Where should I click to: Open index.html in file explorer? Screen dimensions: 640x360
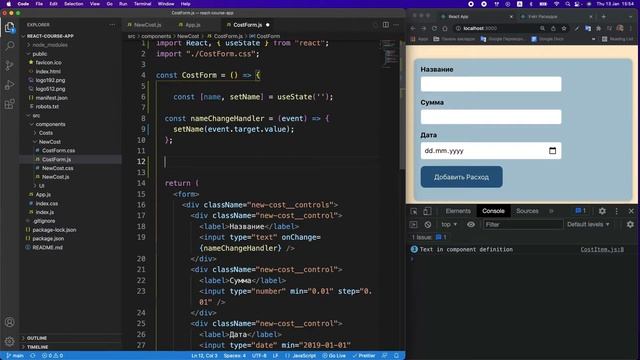(x=48, y=71)
